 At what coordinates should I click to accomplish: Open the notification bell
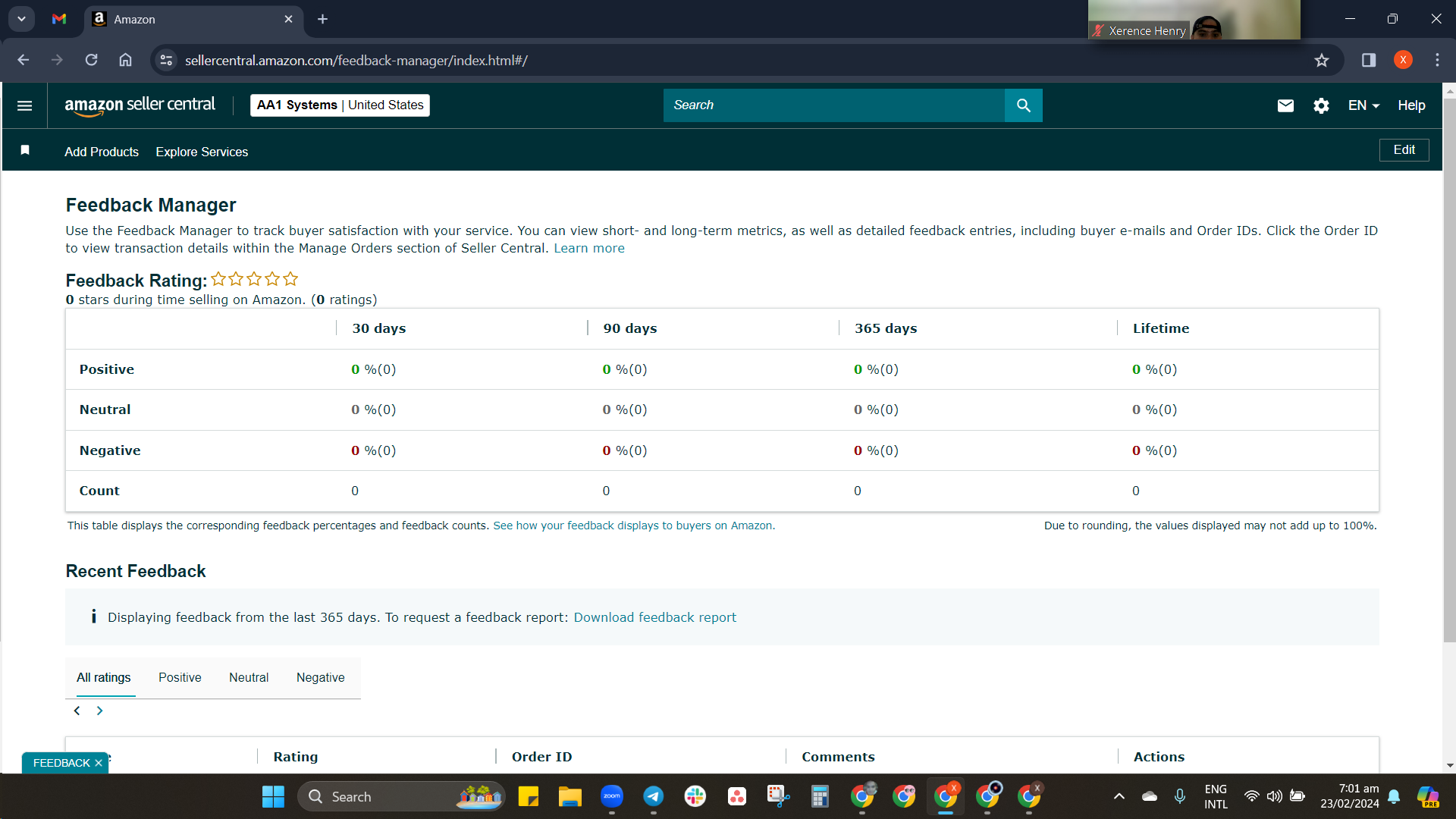point(1394,796)
